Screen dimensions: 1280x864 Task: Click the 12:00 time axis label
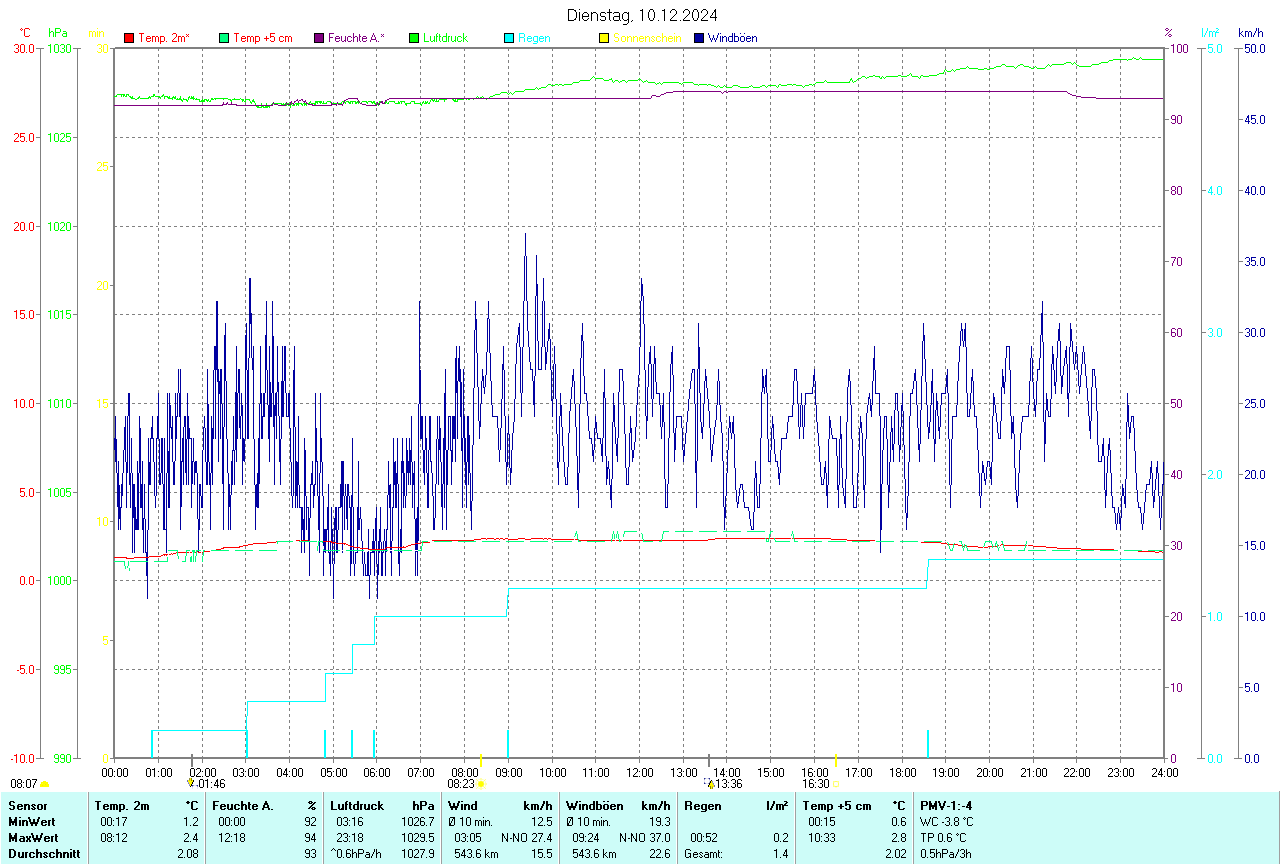coord(640,772)
